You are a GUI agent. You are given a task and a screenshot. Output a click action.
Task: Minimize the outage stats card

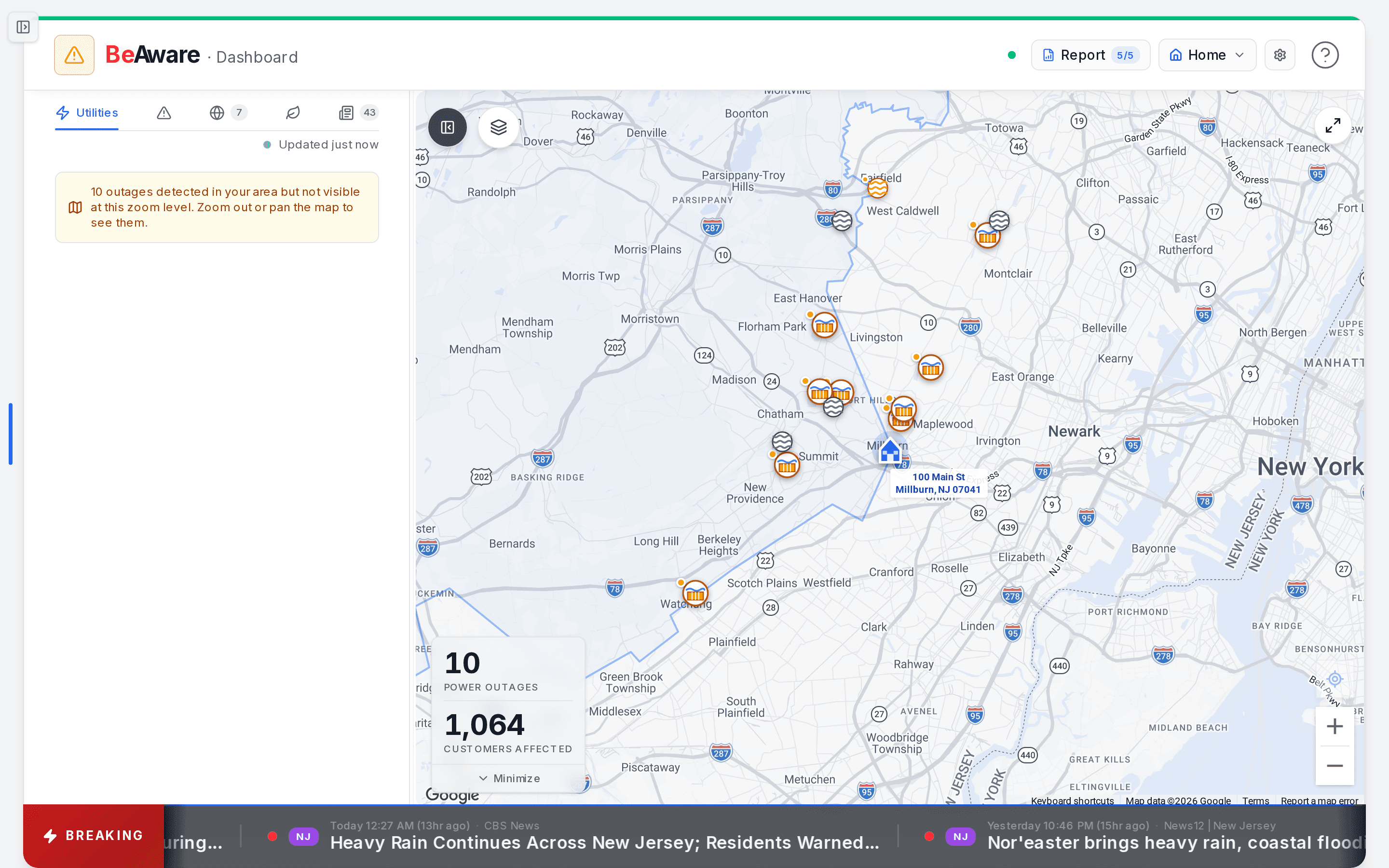pyautogui.click(x=508, y=778)
